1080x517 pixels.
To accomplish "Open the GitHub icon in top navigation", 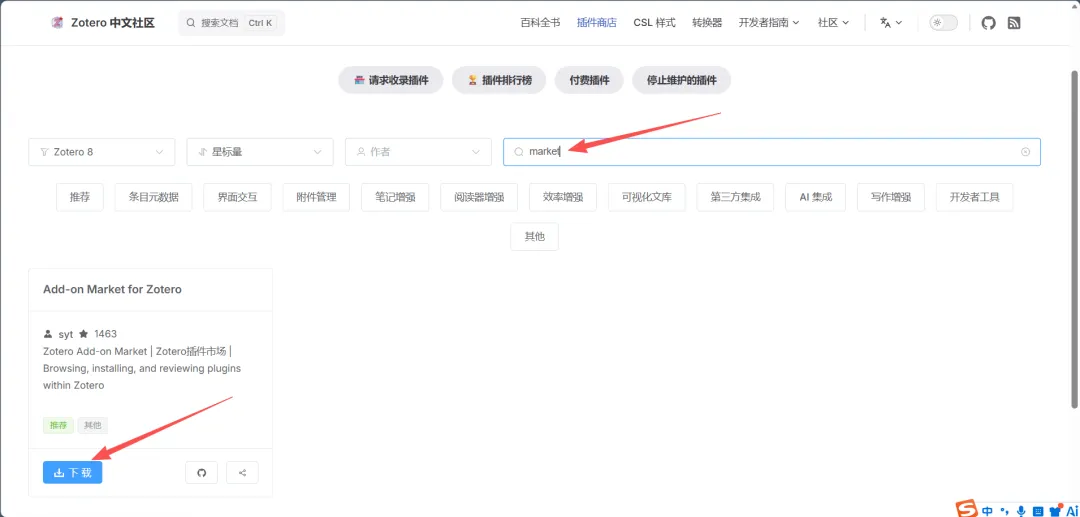I will coord(988,23).
